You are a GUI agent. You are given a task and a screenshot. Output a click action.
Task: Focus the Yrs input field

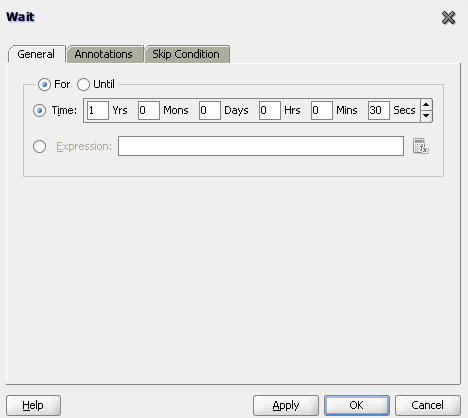coord(98,110)
